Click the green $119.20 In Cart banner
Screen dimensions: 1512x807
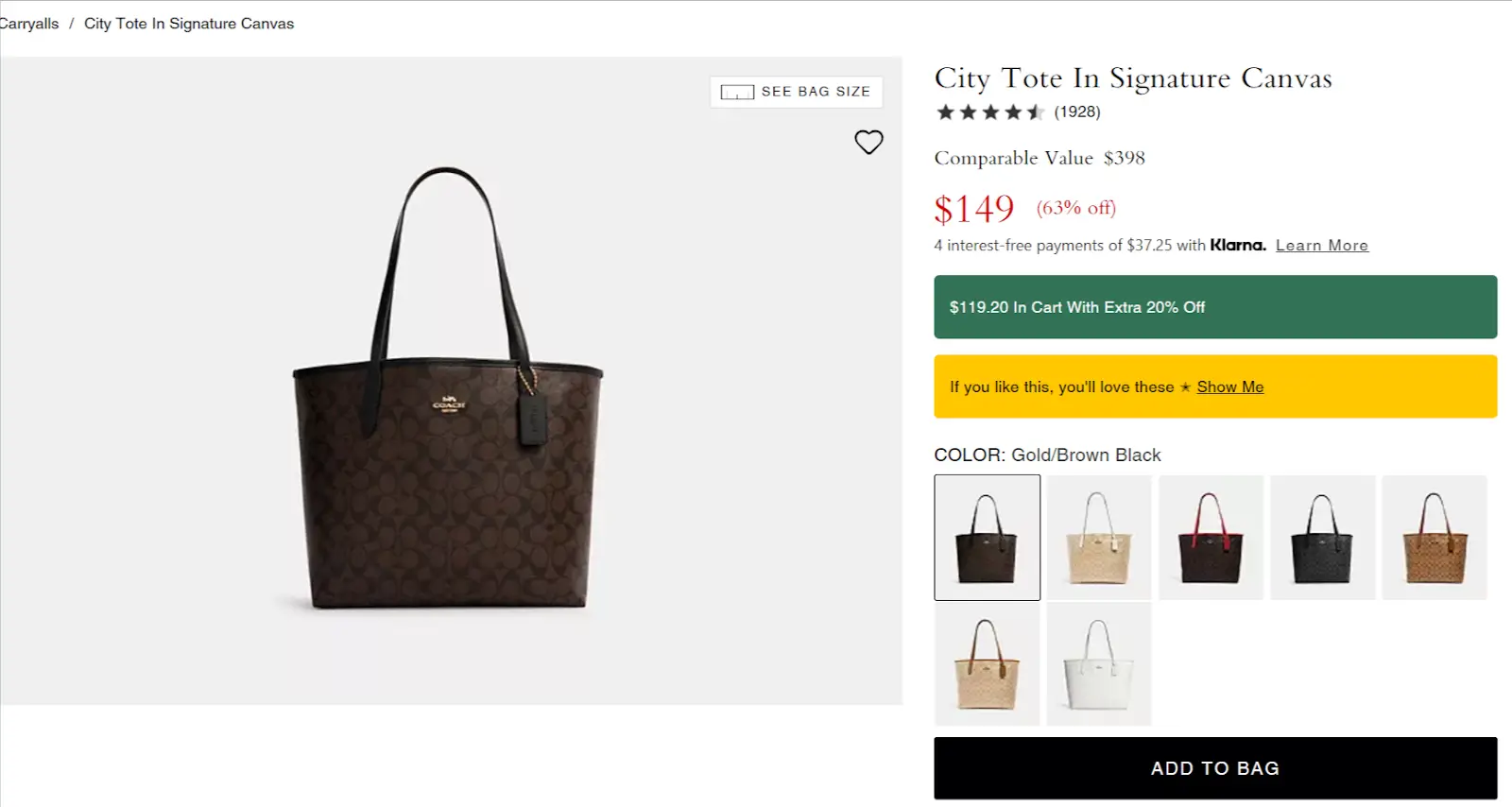[x=1214, y=307]
